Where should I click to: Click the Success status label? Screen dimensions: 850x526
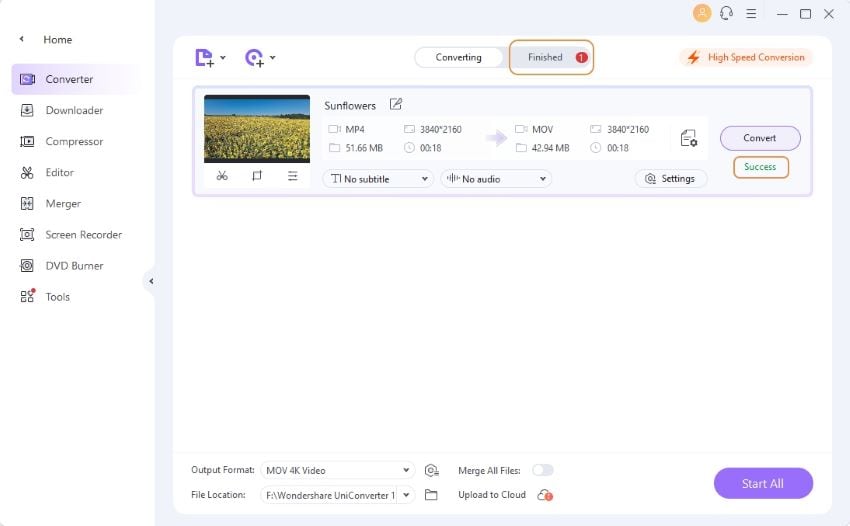(x=761, y=167)
